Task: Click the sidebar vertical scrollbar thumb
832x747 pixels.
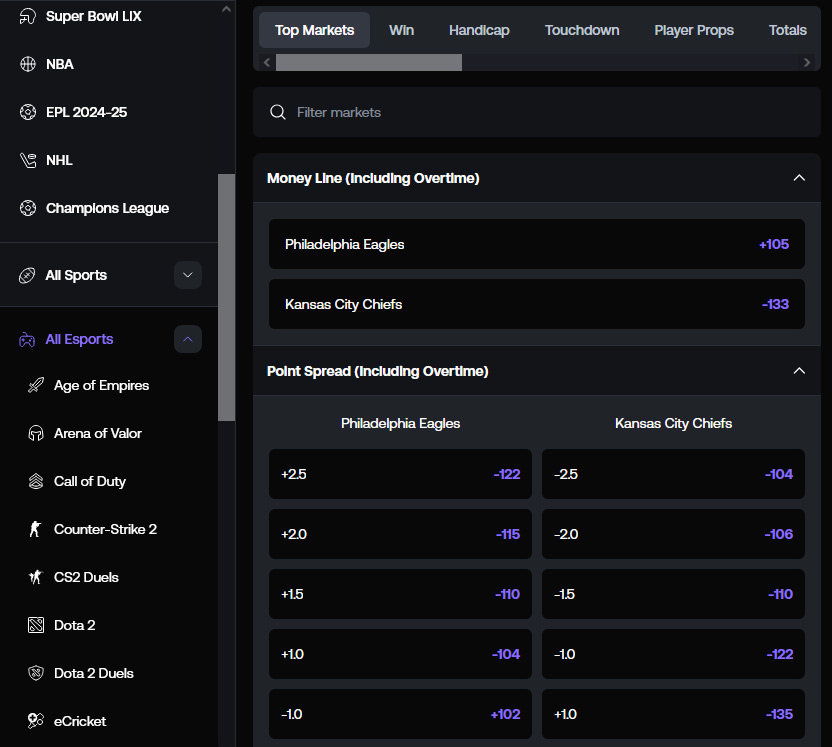Action: 227,297
